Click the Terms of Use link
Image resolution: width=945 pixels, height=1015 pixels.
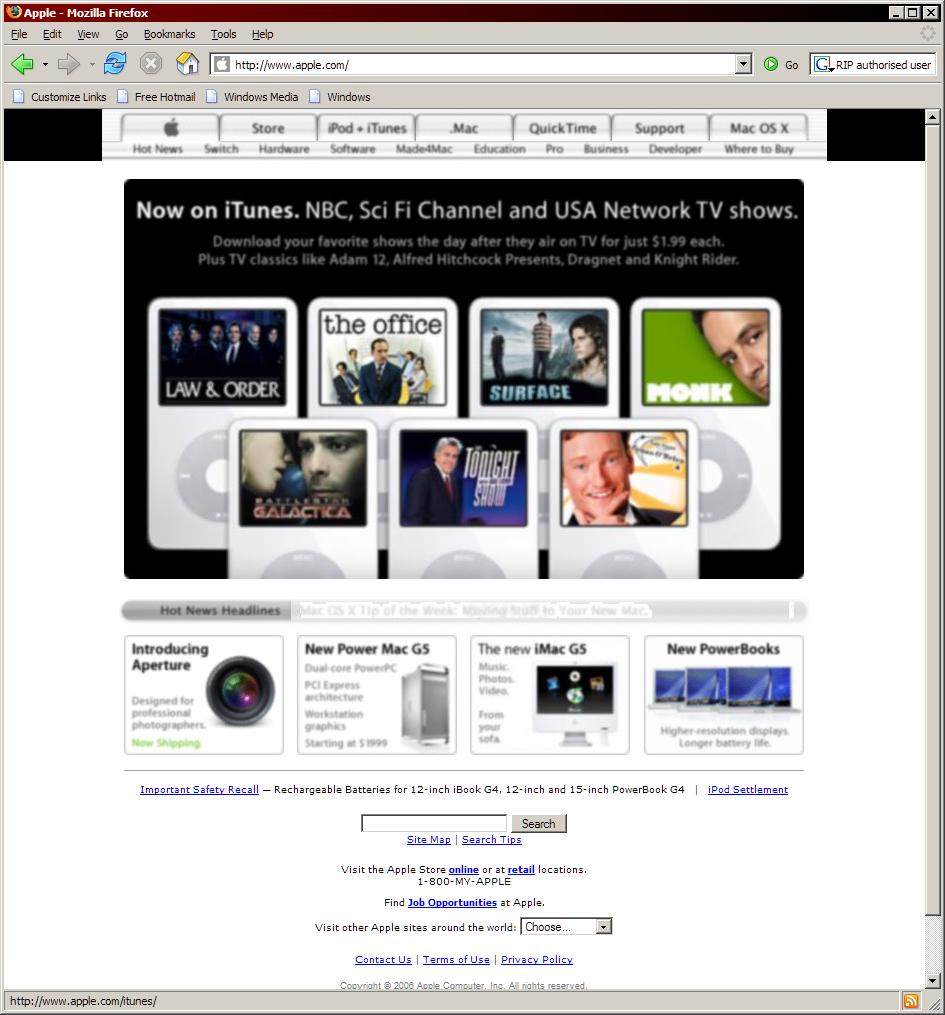point(456,959)
